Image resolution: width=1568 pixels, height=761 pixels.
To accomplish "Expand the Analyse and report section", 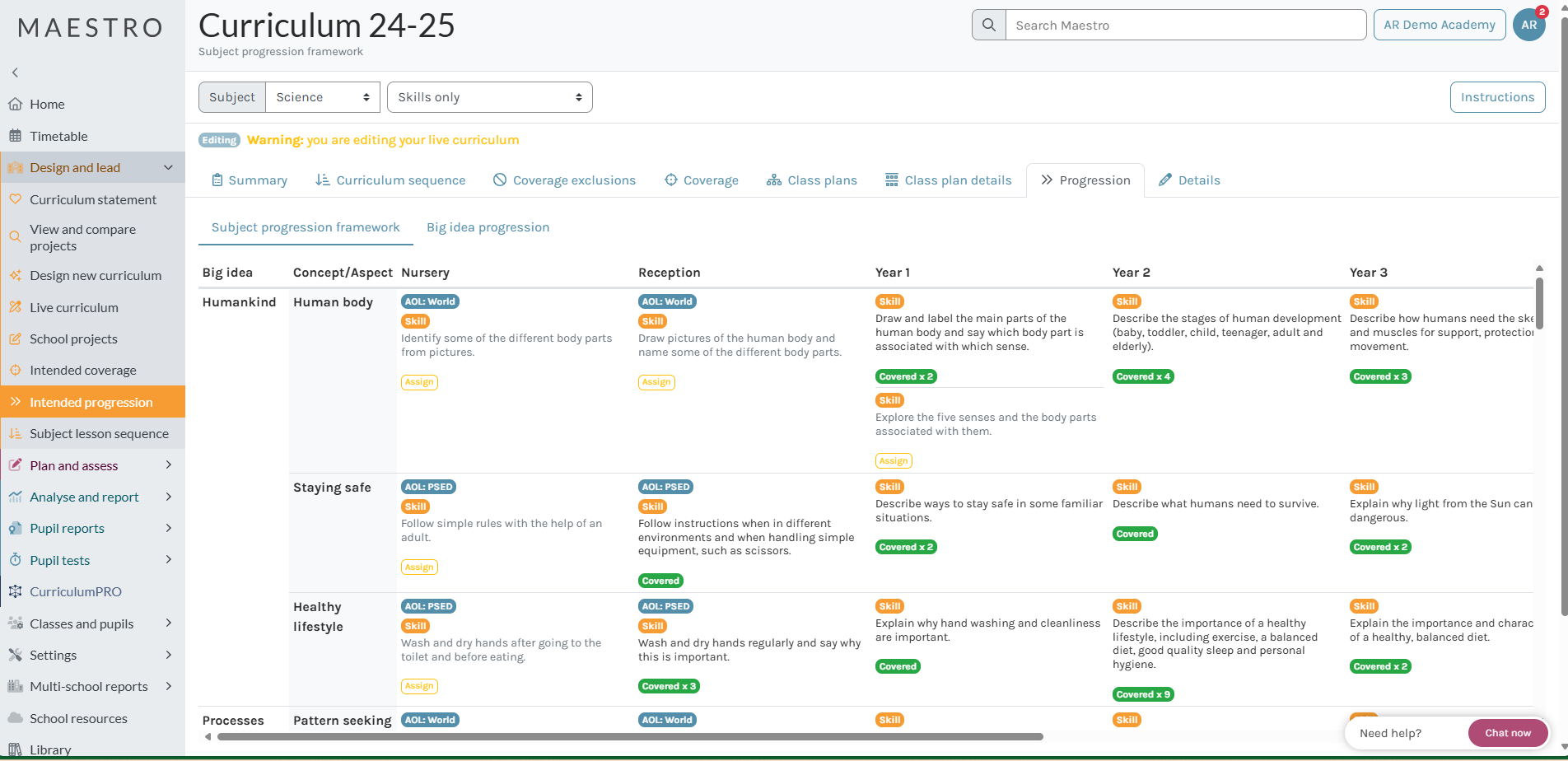I will point(168,497).
